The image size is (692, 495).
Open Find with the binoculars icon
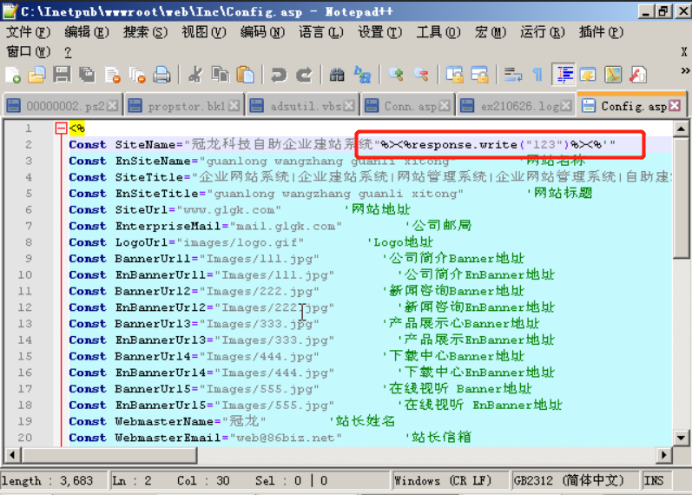pyautogui.click(x=337, y=75)
